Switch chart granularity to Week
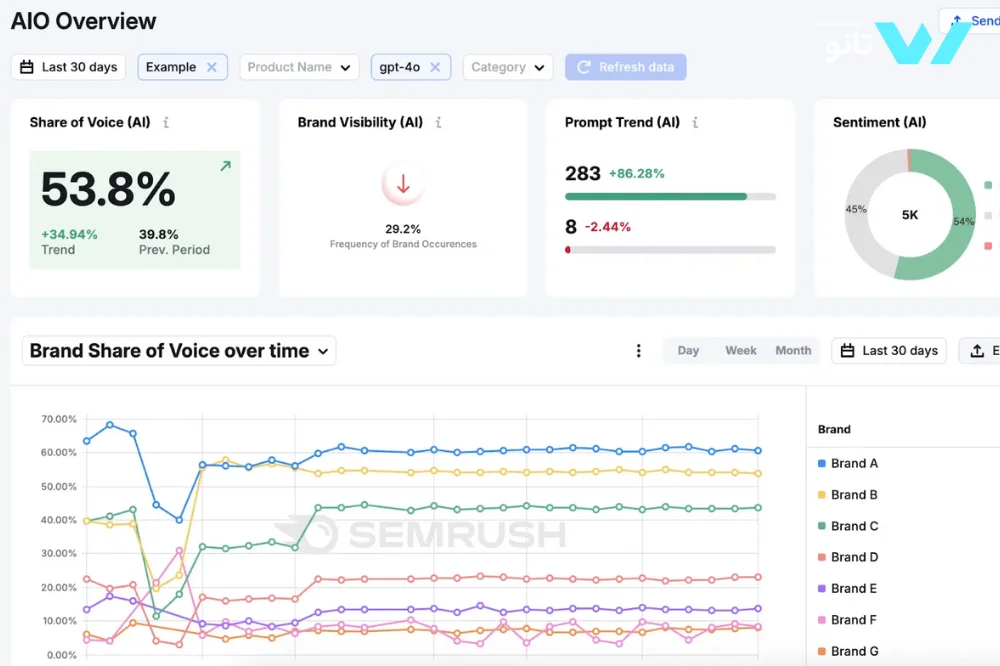The height and width of the screenshot is (666, 1000). click(x=741, y=351)
